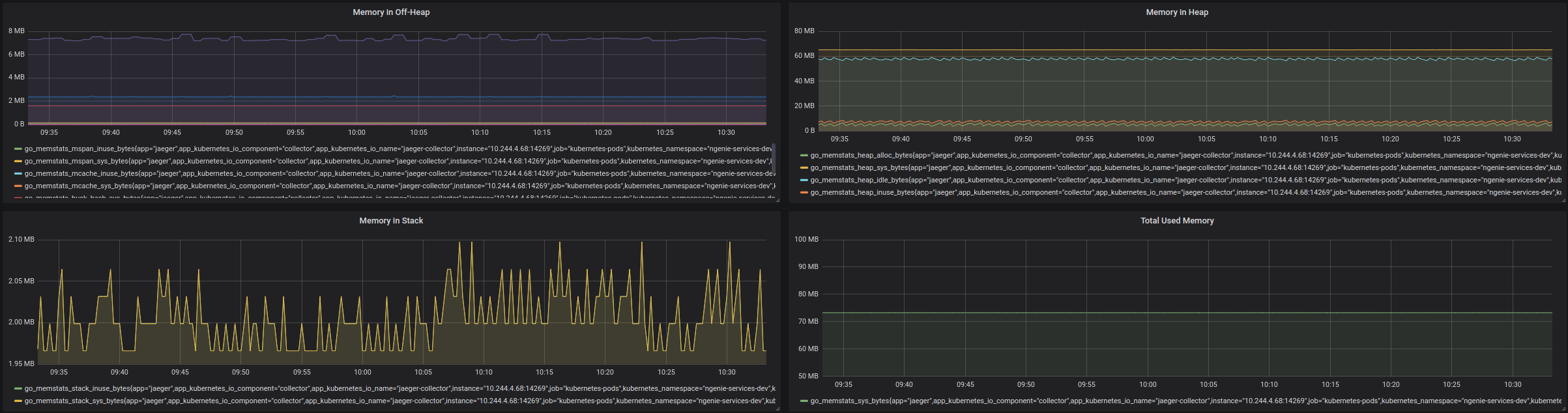
Task: Toggle the go_memstats_mspan_sys_bytes series label in legend
Action: tap(398, 162)
